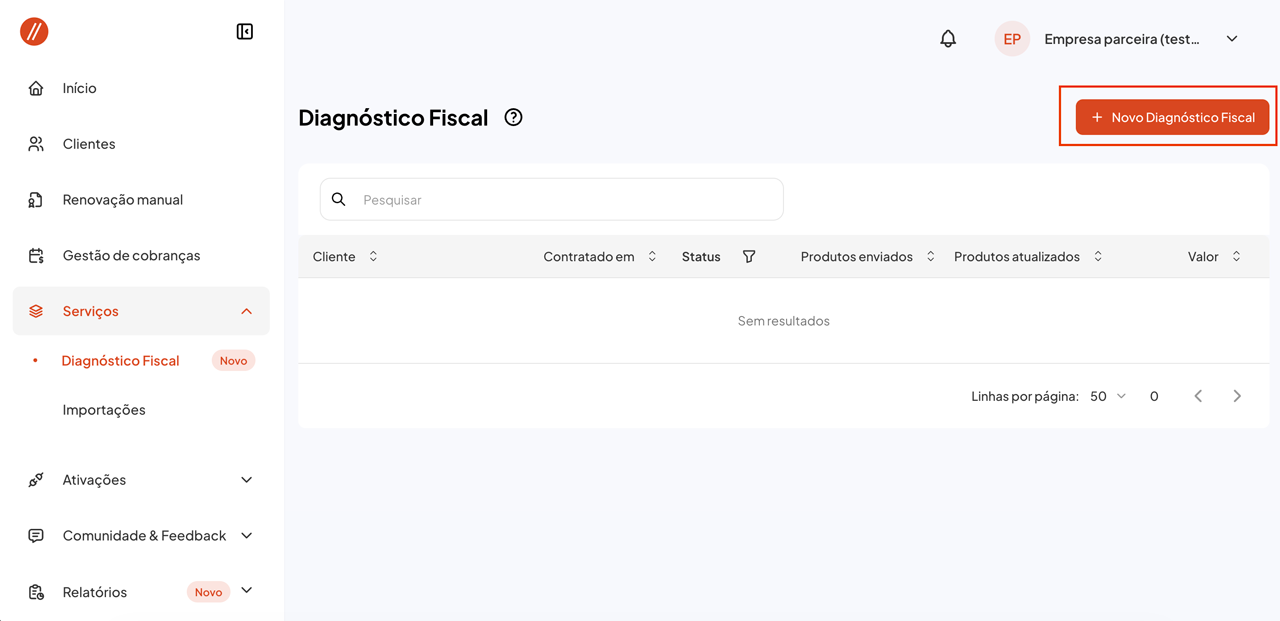Open the help icon beside Diagnóstico Fiscal

pos(513,117)
